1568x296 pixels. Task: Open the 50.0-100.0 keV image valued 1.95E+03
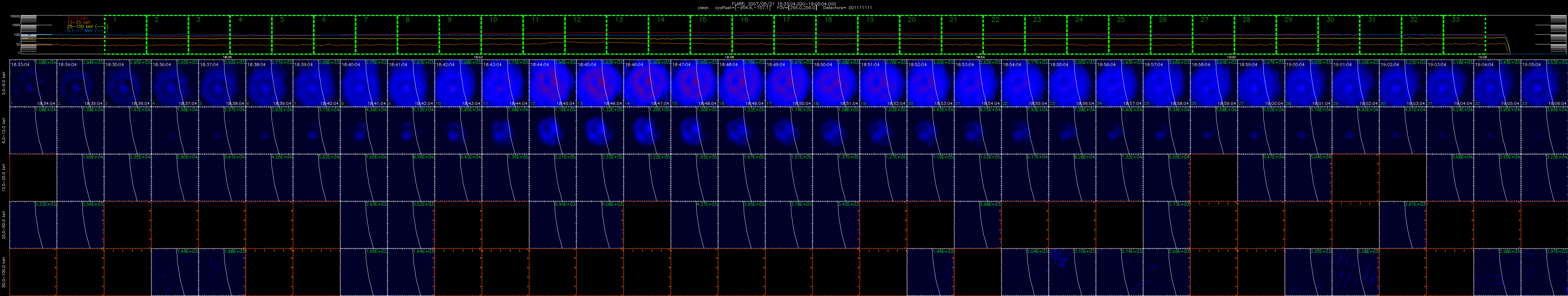coord(364,272)
